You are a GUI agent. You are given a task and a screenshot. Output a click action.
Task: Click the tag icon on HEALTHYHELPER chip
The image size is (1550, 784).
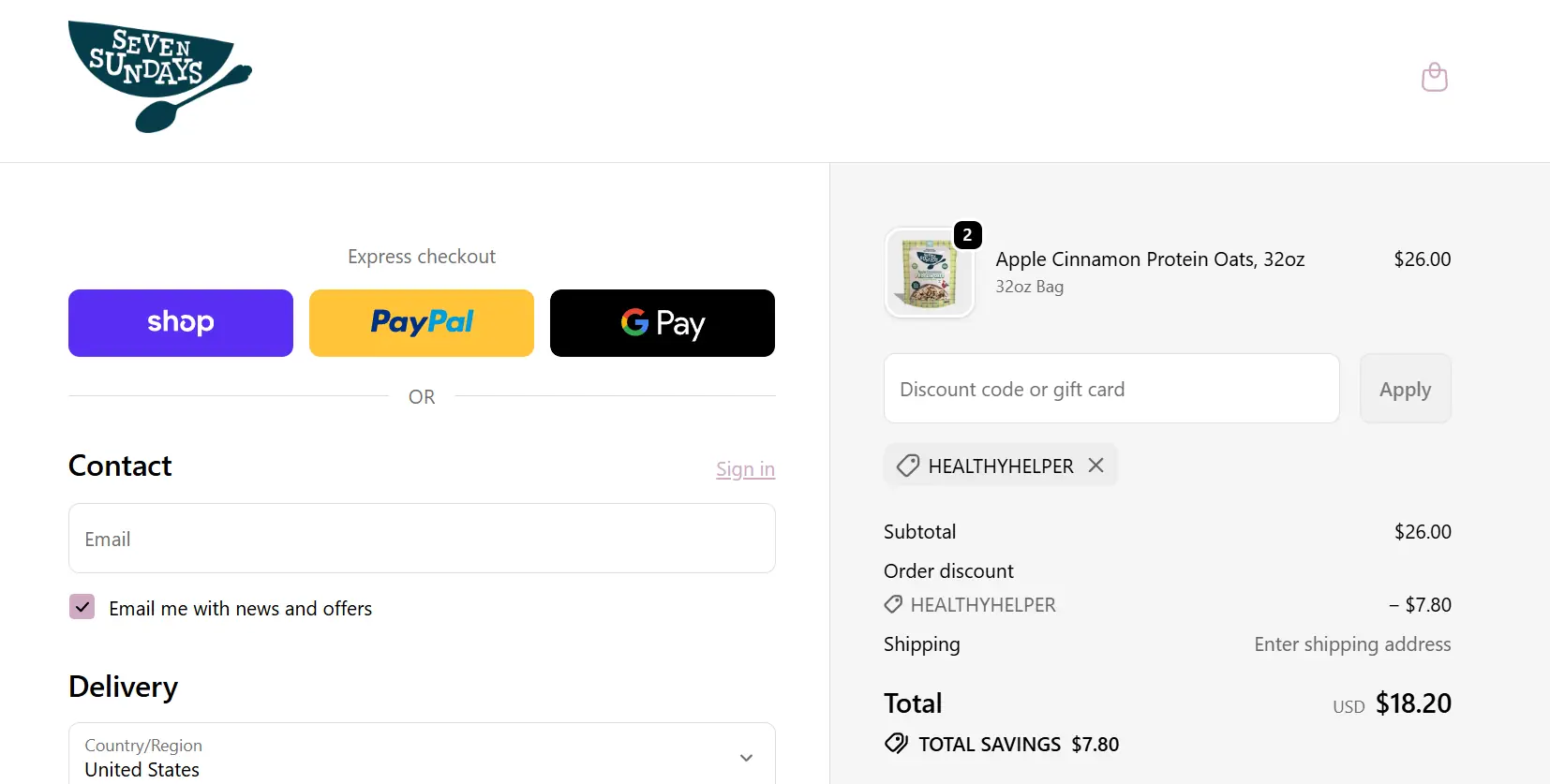(908, 466)
